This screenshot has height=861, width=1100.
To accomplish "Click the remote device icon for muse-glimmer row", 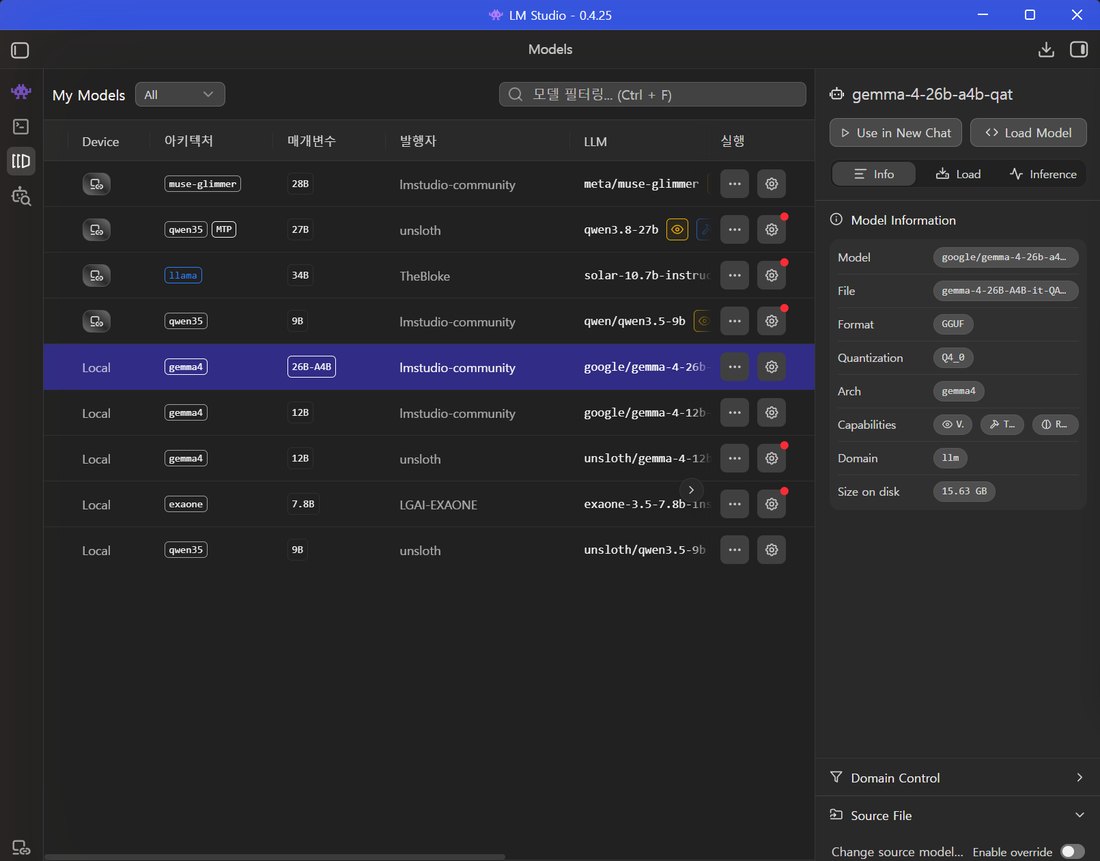I will click(96, 184).
